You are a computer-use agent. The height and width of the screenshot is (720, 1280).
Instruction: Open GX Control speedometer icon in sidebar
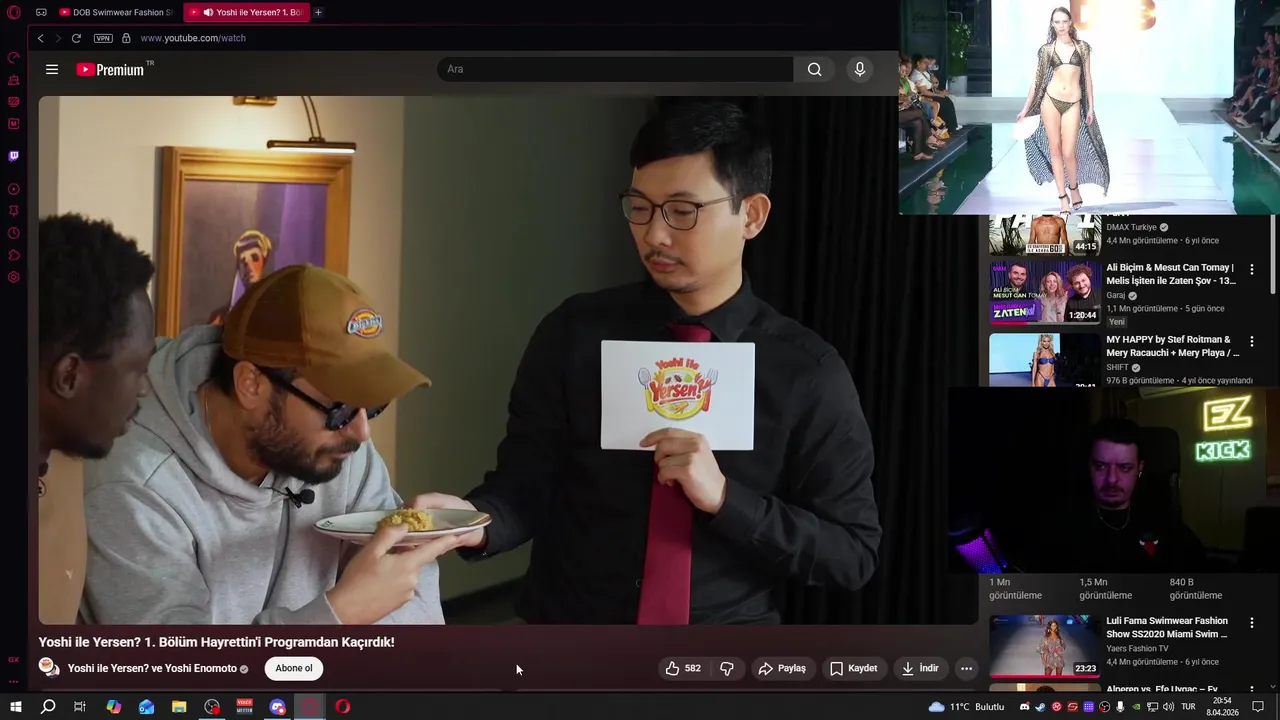point(14,57)
